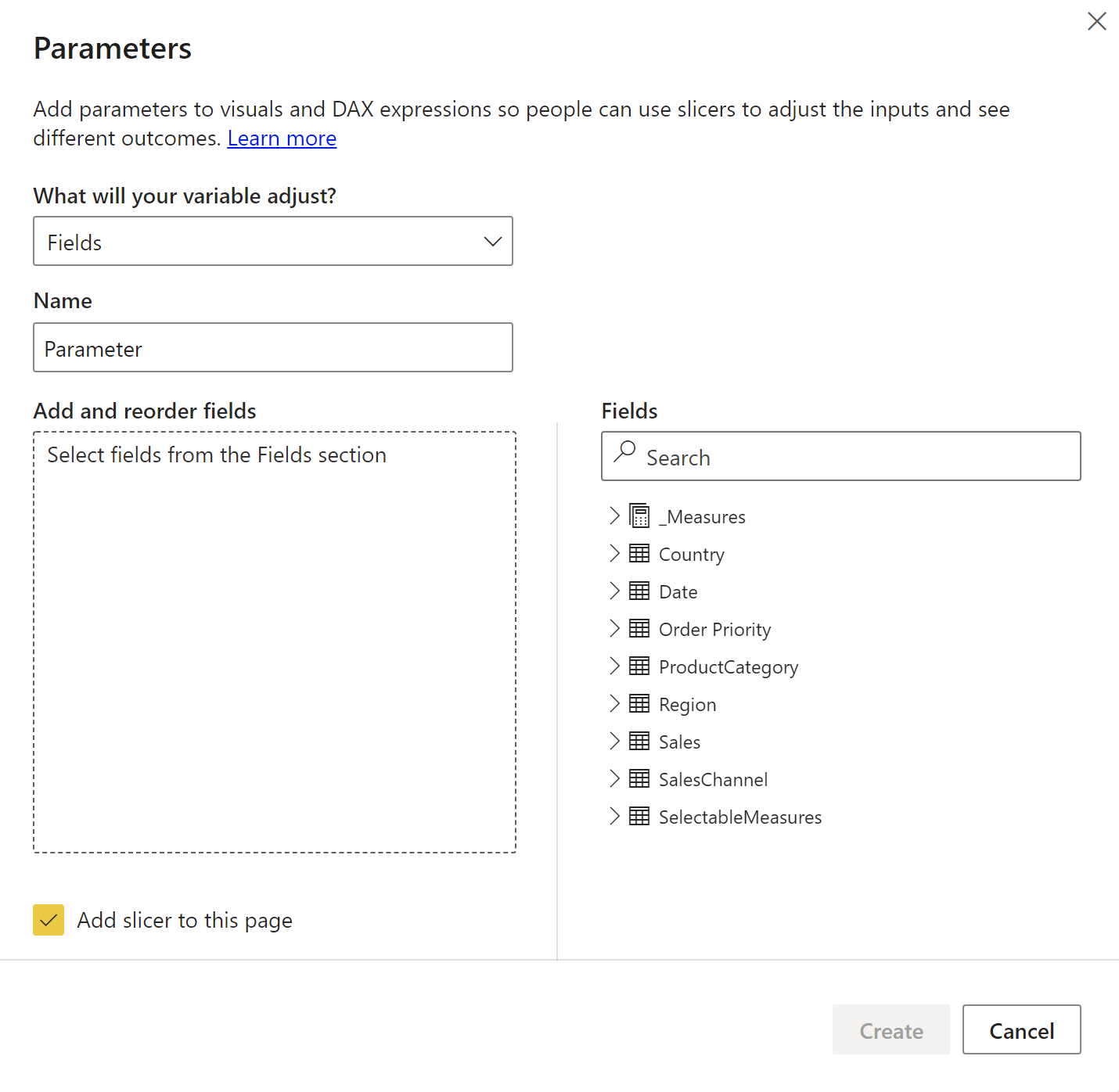Click the Sales table icon
Screen dimensions: 1119x1092
pyautogui.click(x=639, y=741)
